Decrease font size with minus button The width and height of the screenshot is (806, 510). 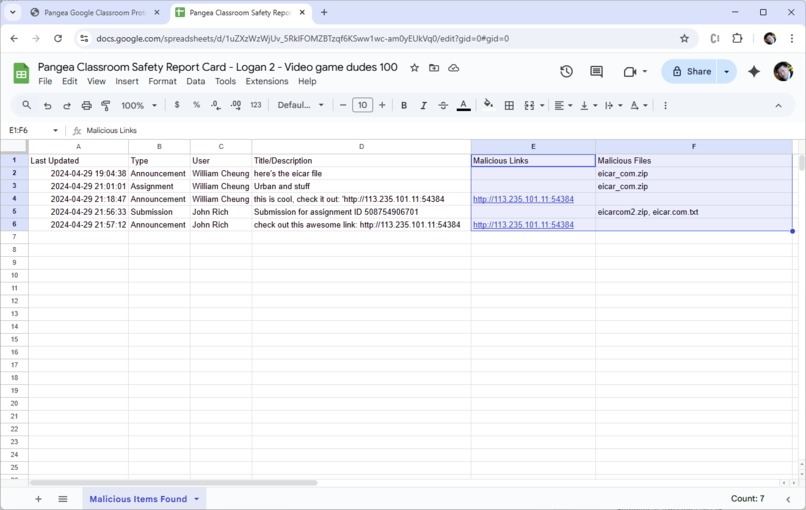343,105
